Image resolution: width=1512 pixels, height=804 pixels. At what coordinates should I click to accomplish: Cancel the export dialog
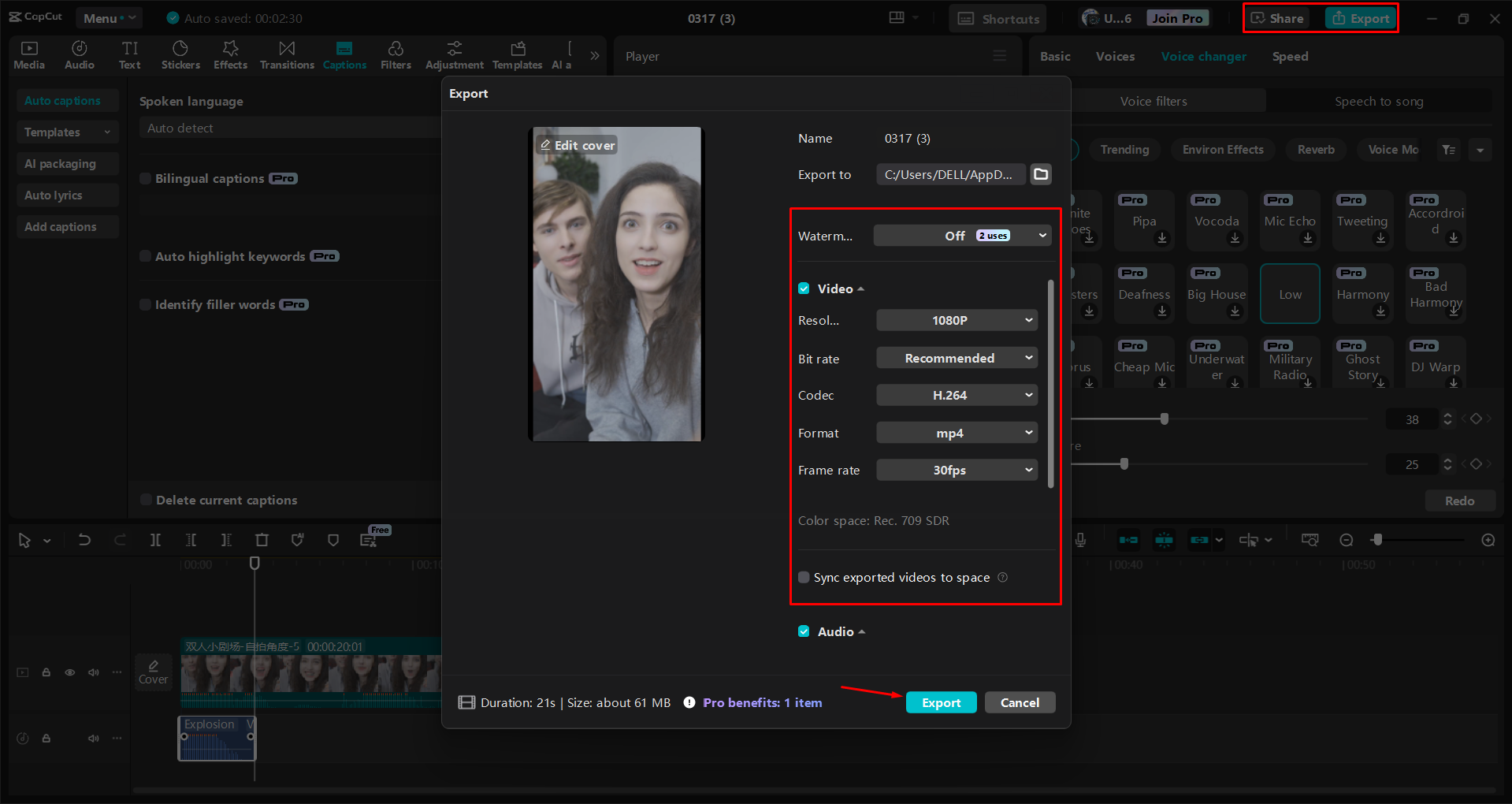click(x=1020, y=702)
